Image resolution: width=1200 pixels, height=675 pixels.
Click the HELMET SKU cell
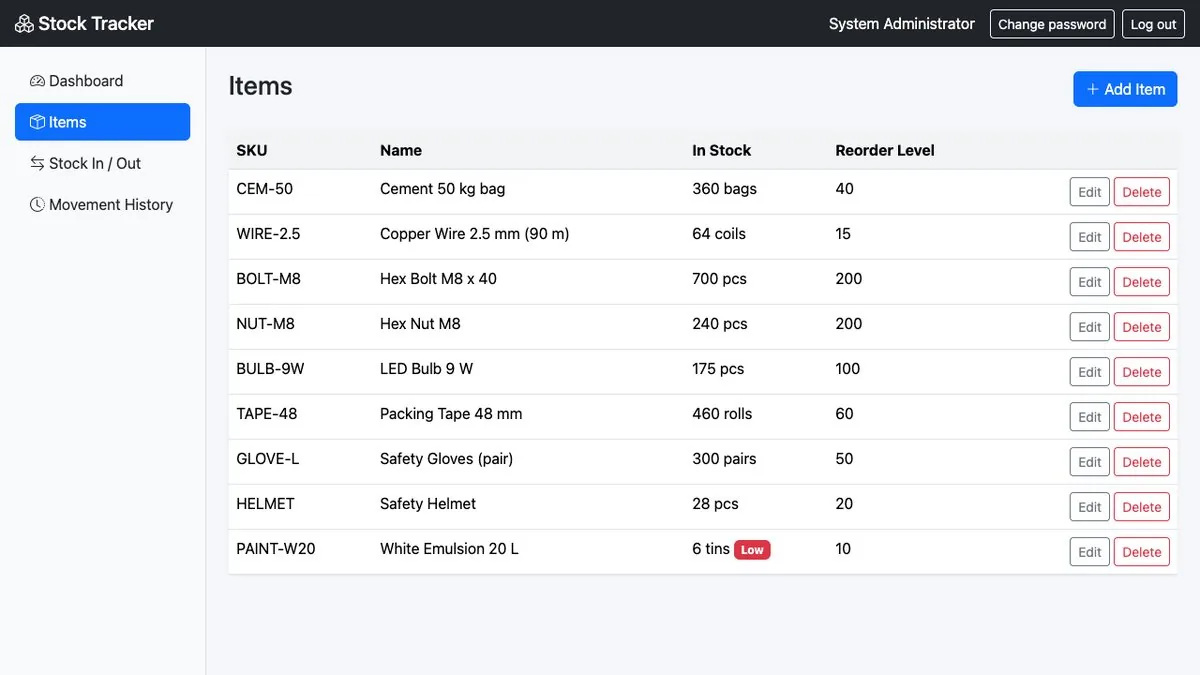click(265, 504)
